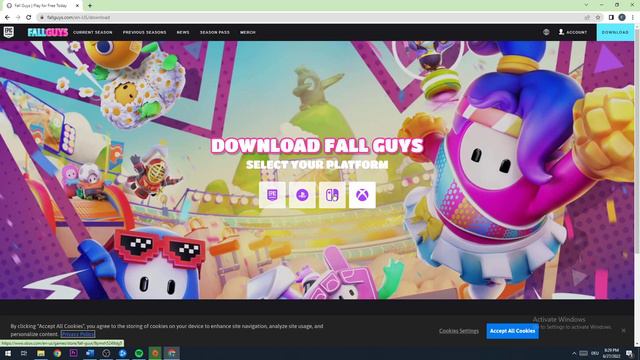
Task: Click the cyan Download button
Action: coord(615,32)
